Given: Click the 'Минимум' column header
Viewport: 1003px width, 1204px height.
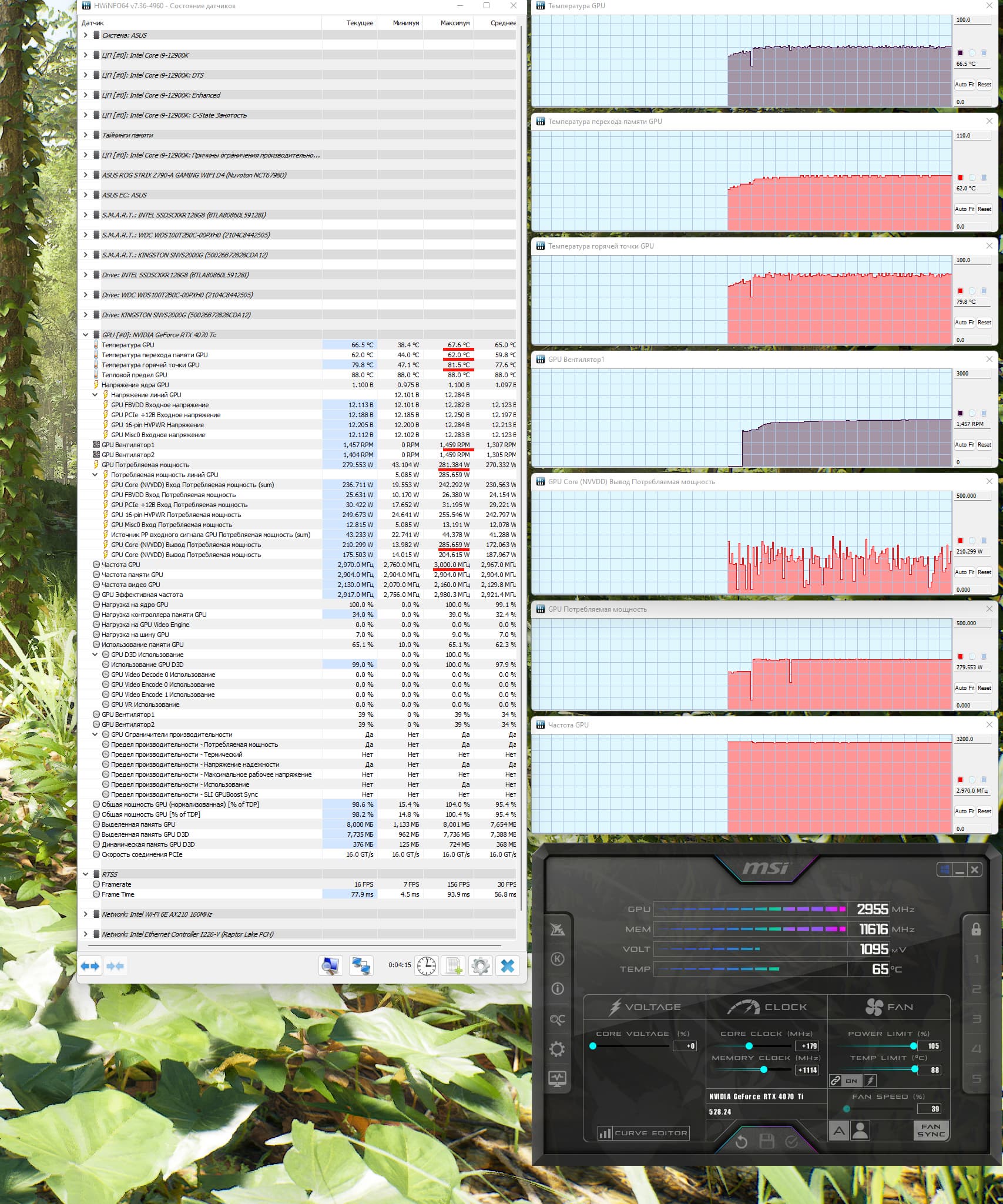Looking at the screenshot, I should [400, 23].
